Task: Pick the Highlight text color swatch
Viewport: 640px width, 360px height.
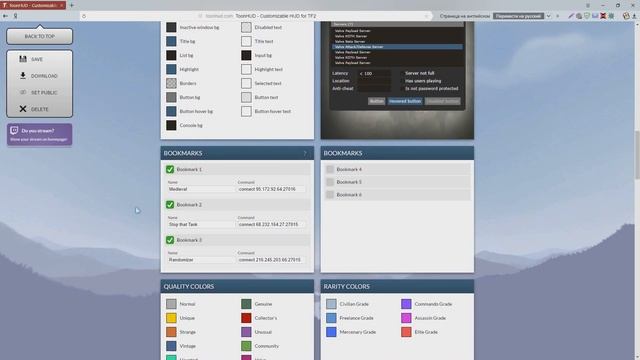Action: click(246, 69)
